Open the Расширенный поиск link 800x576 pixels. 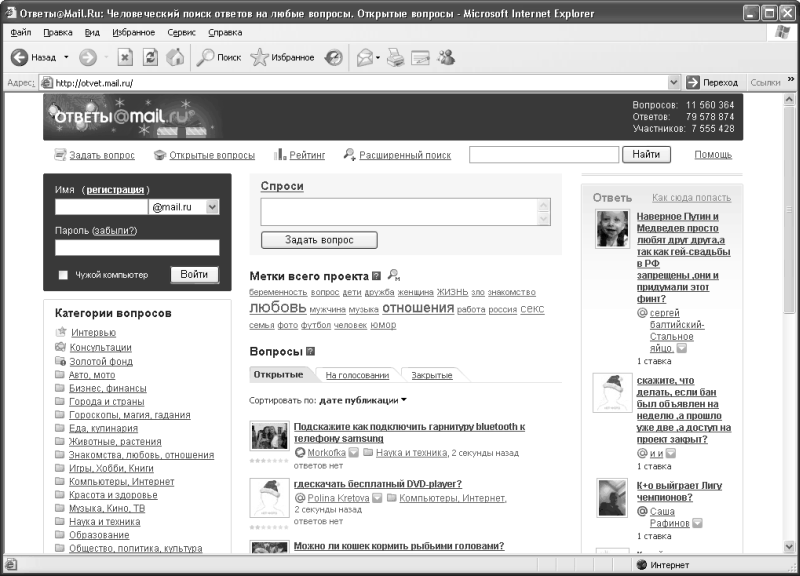click(405, 155)
